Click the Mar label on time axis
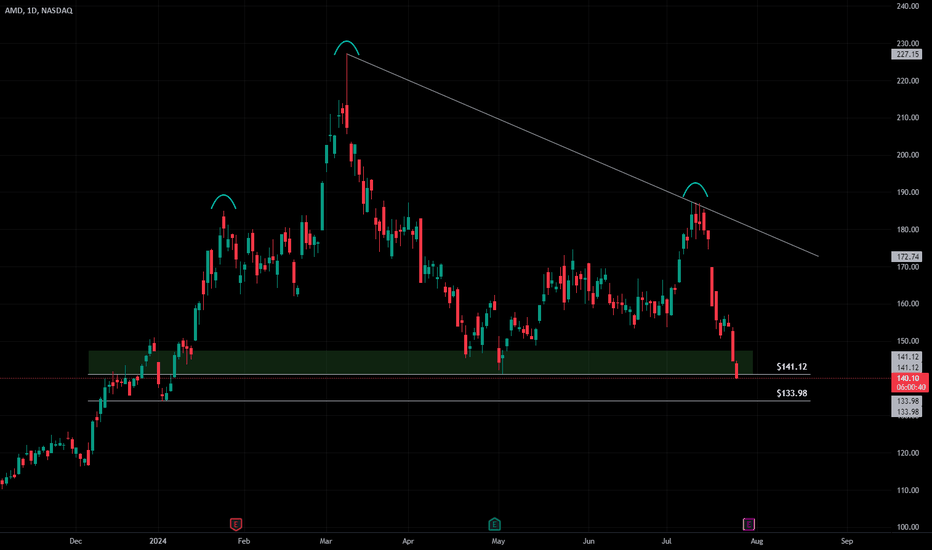This screenshot has height=550, width=932. pyautogui.click(x=326, y=541)
